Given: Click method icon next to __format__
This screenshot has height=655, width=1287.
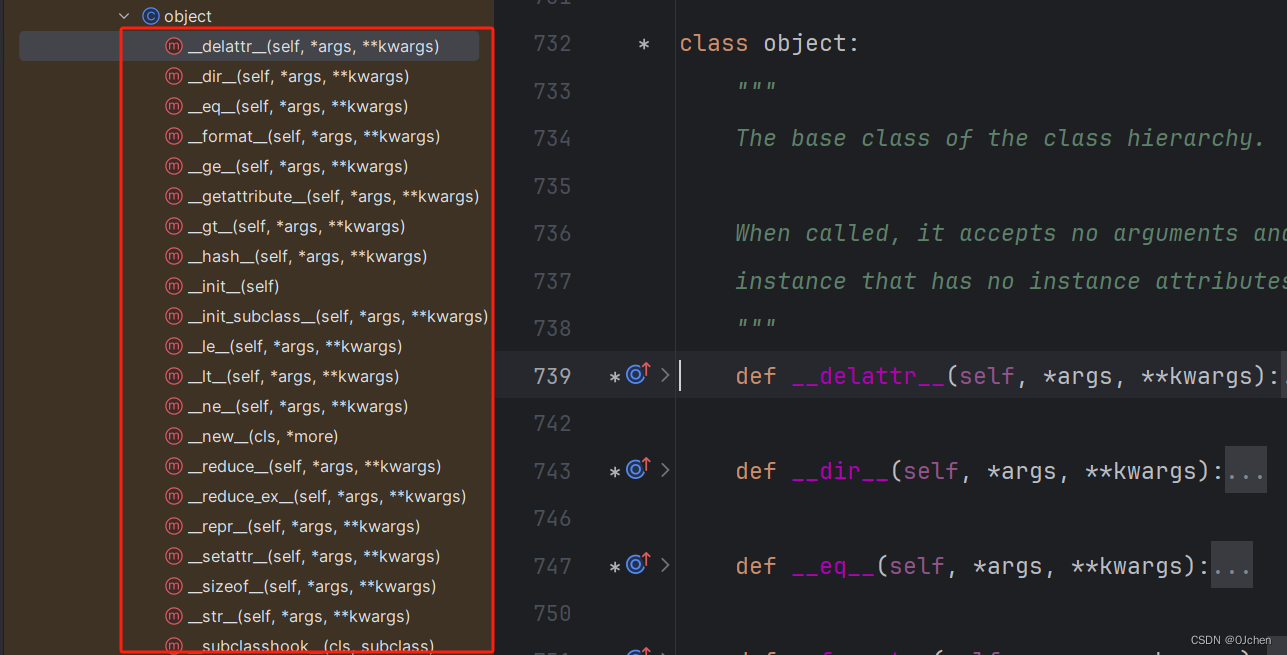Looking at the screenshot, I should coord(173,136).
